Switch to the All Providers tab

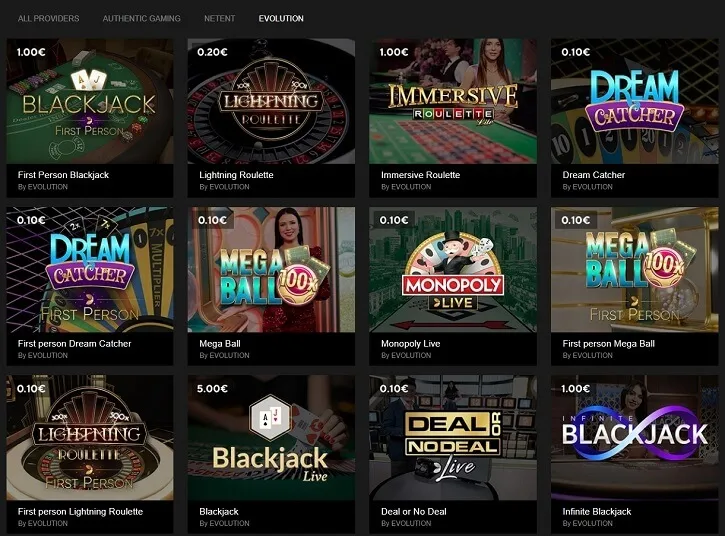(x=49, y=18)
